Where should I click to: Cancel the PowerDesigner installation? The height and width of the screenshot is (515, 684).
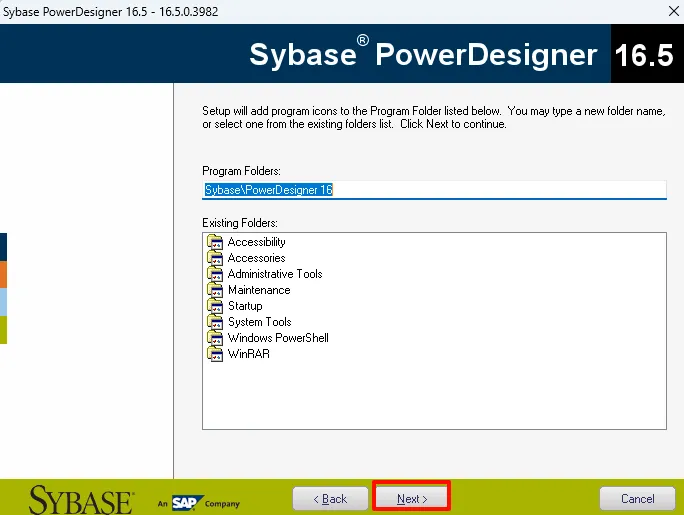pos(637,498)
